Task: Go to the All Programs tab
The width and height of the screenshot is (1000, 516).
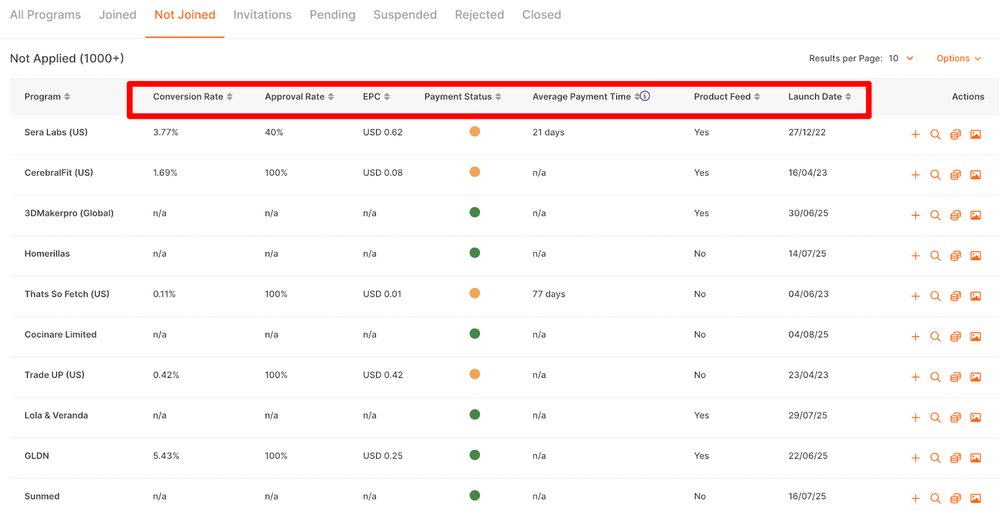Action: 45,15
